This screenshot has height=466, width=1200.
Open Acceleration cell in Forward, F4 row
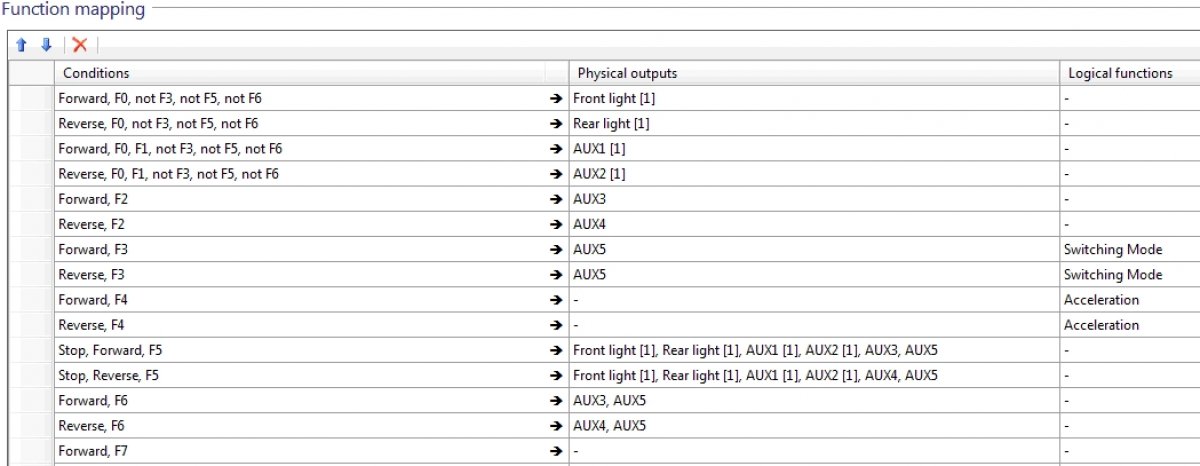[1130, 300]
